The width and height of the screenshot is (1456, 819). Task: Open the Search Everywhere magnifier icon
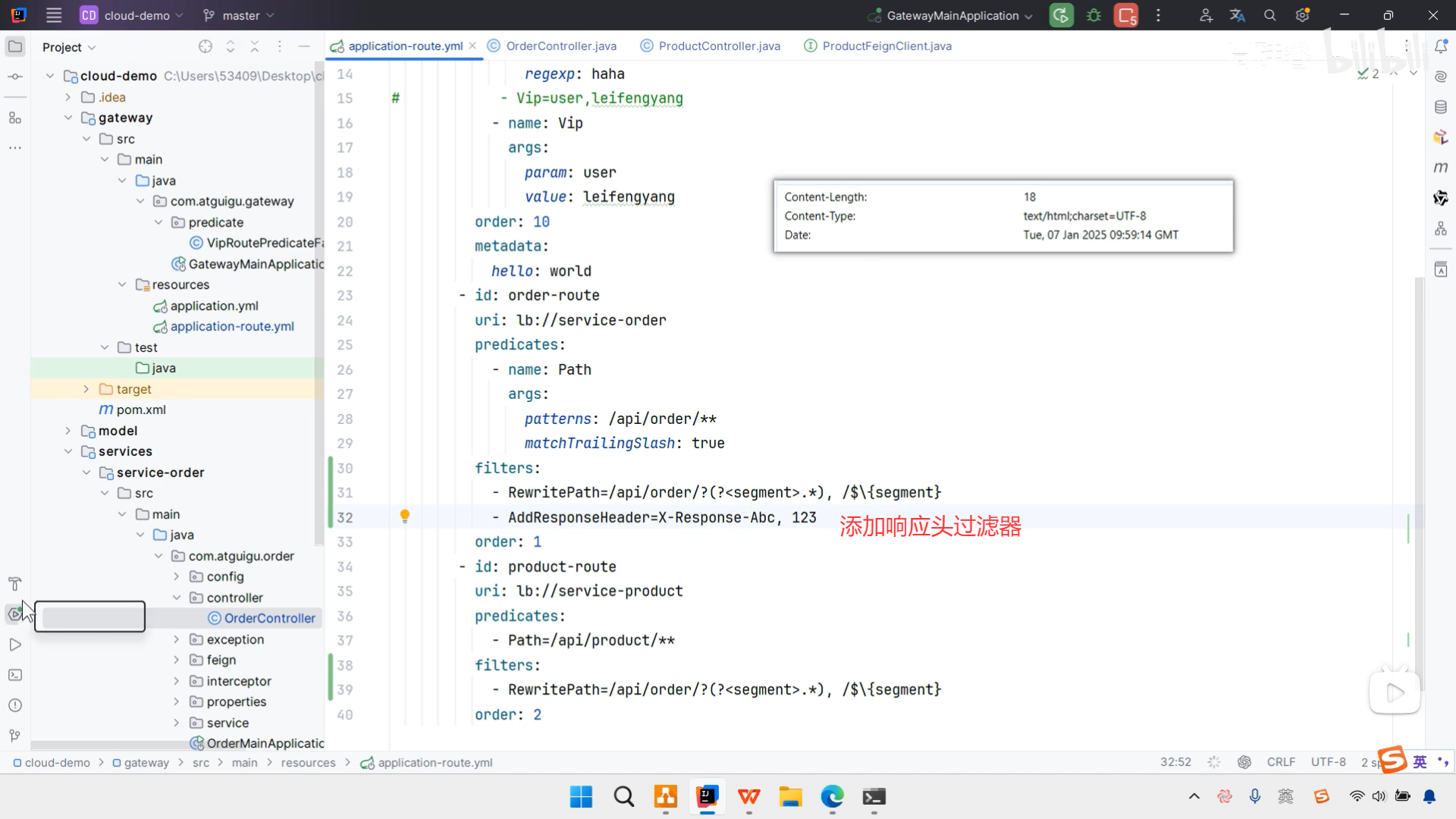tap(1270, 15)
